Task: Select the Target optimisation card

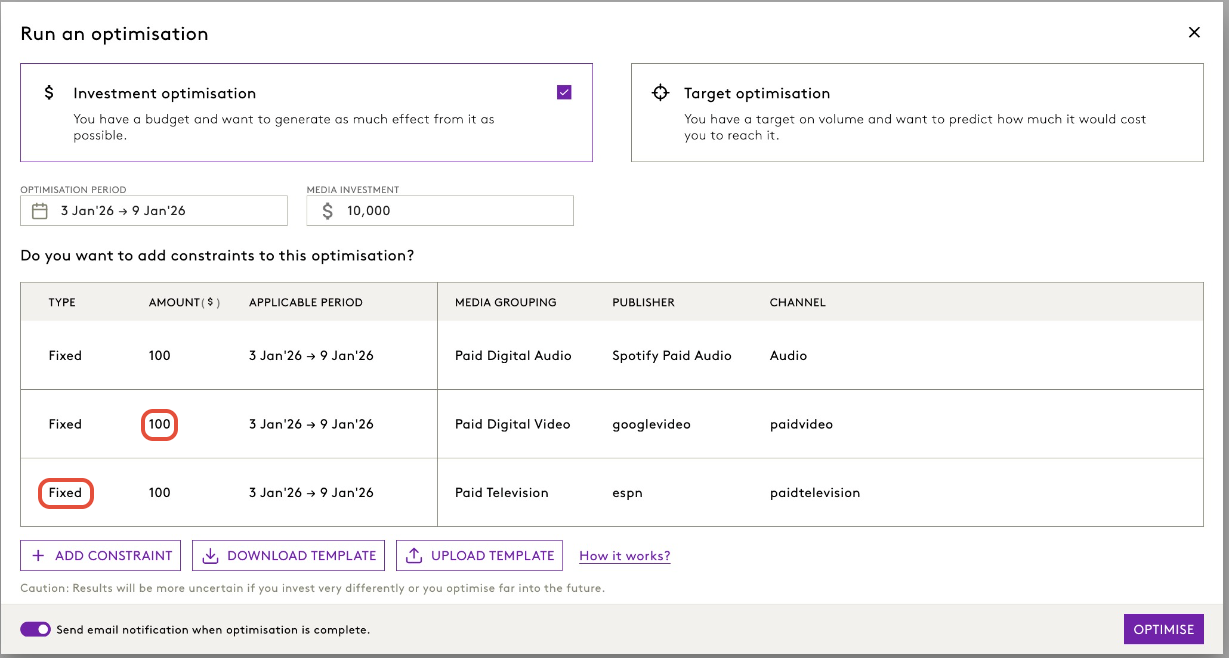Action: tap(917, 112)
